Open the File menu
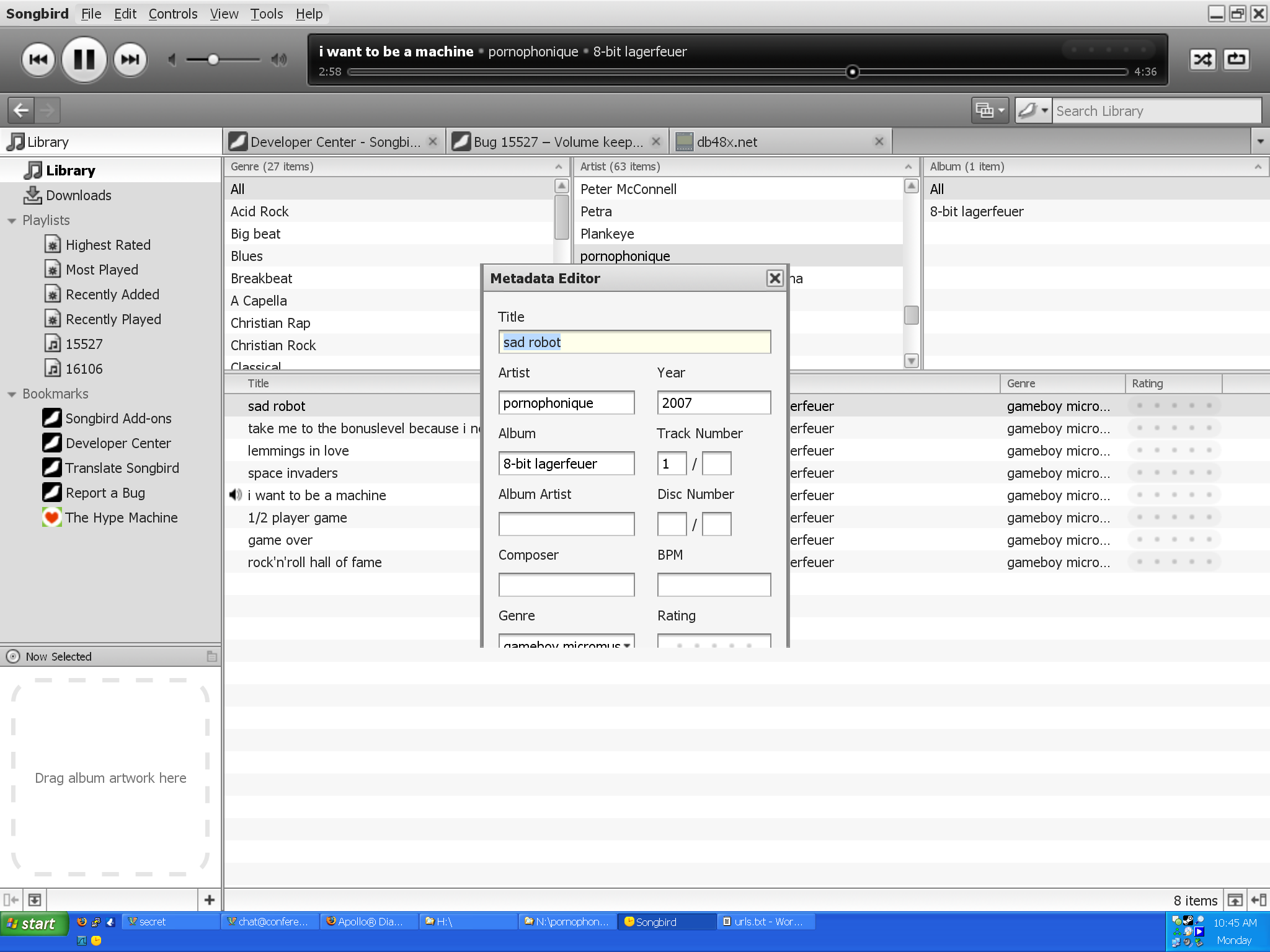This screenshot has height=952, width=1270. [x=91, y=14]
